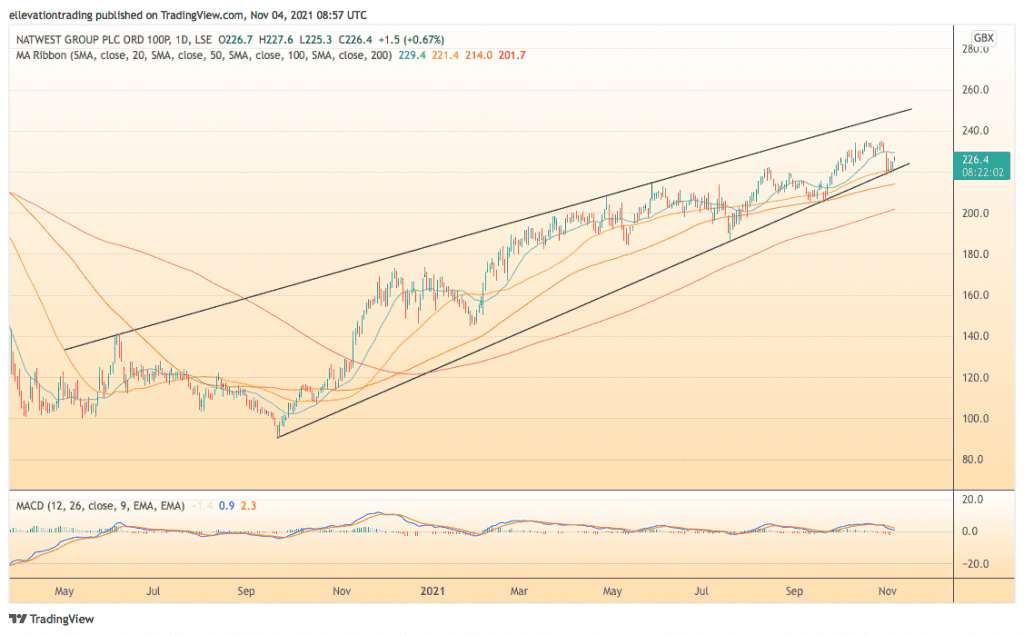Click the 180.0 price axis label
Image resolution: width=1024 pixels, height=635 pixels.
pyautogui.click(x=976, y=255)
